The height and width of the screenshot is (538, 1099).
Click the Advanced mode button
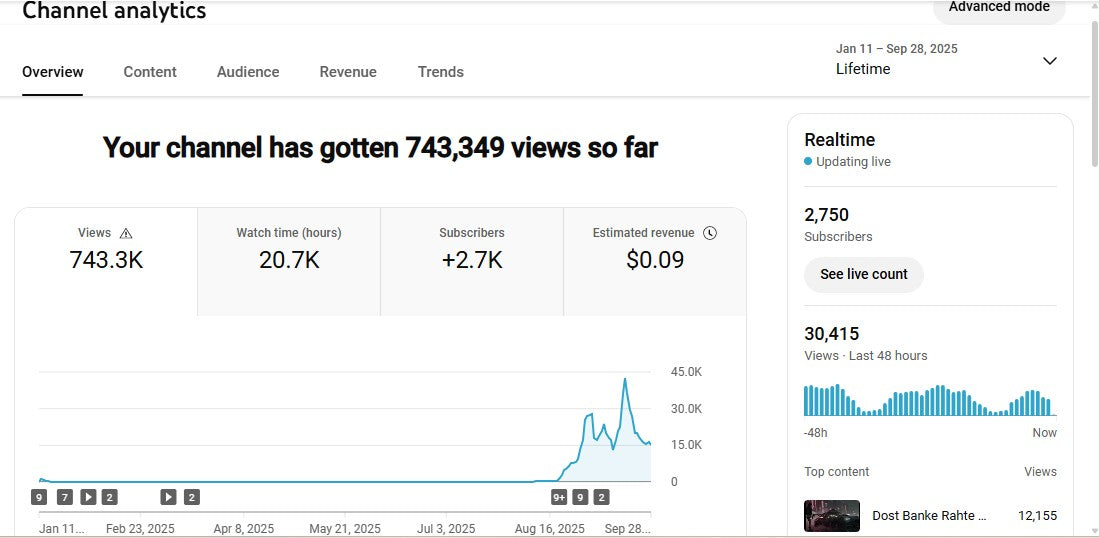coord(998,8)
